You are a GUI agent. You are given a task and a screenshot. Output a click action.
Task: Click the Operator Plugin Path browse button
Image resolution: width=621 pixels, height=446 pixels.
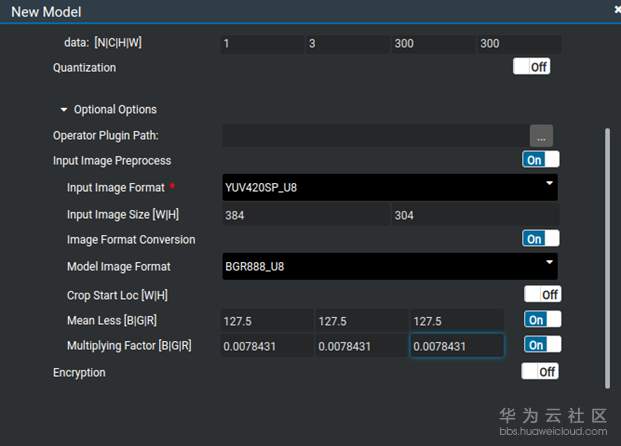[x=541, y=136]
